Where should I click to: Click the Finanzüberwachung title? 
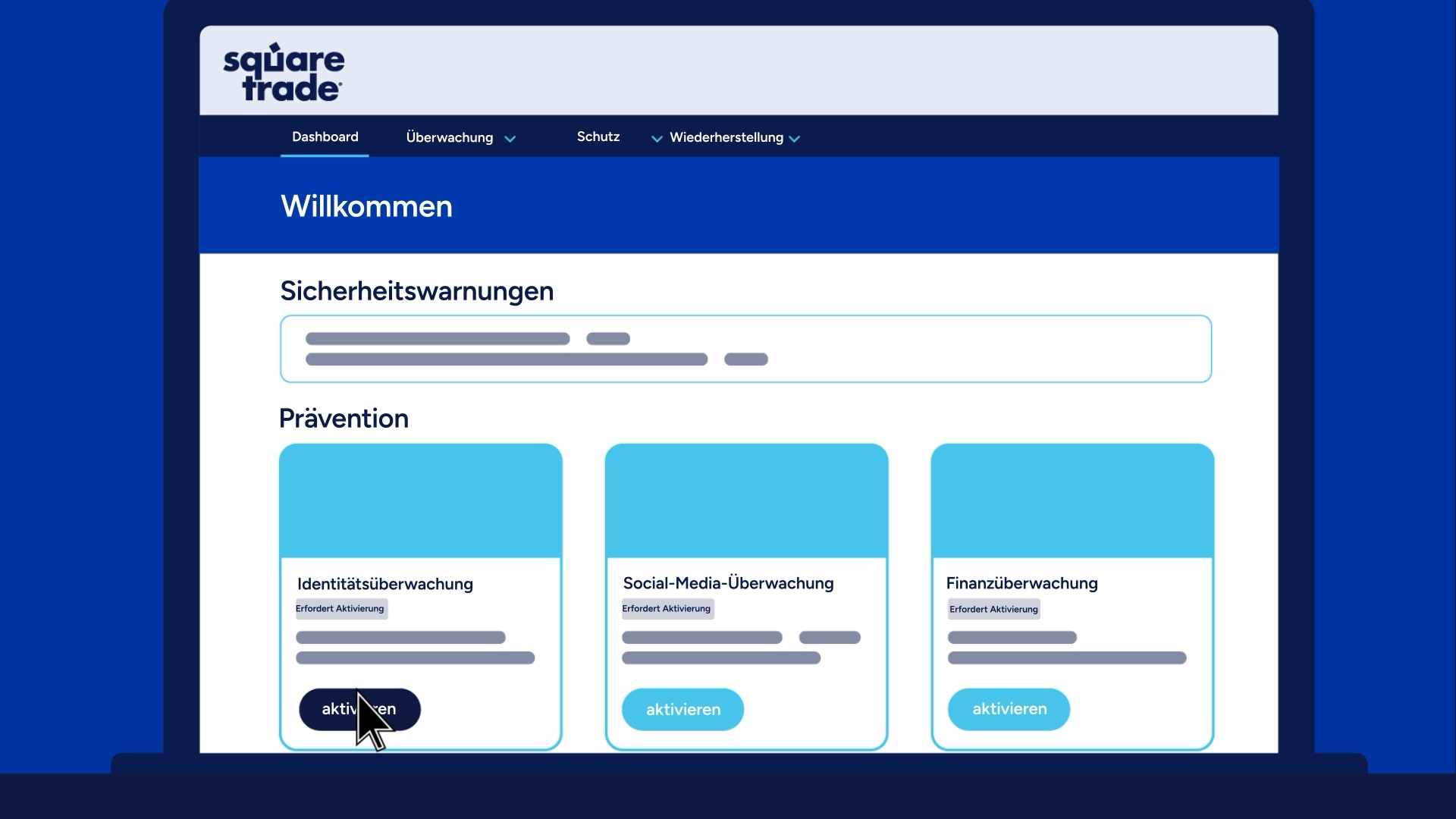pos(1022,583)
